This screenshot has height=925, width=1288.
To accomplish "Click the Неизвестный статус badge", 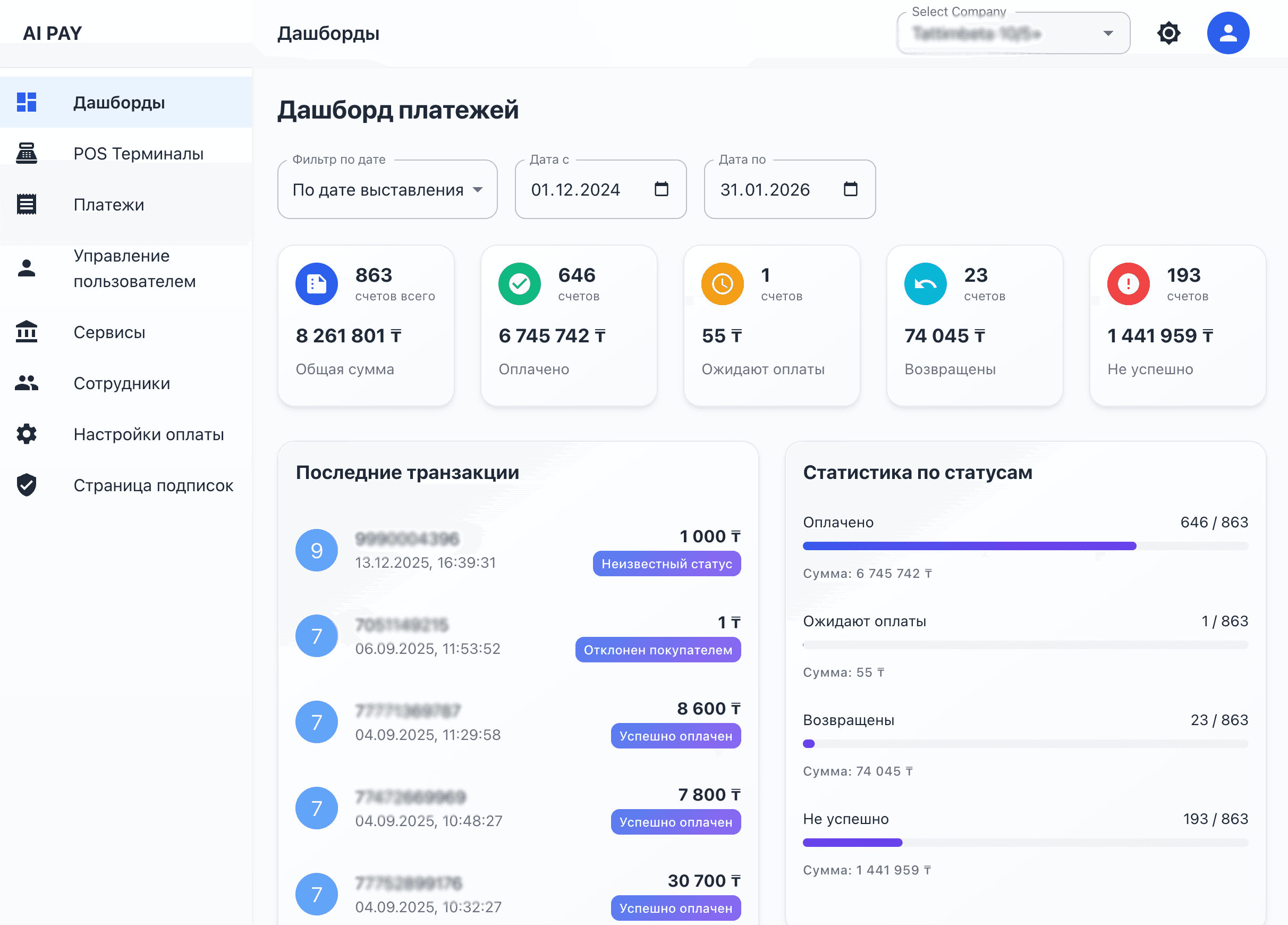I will point(667,564).
